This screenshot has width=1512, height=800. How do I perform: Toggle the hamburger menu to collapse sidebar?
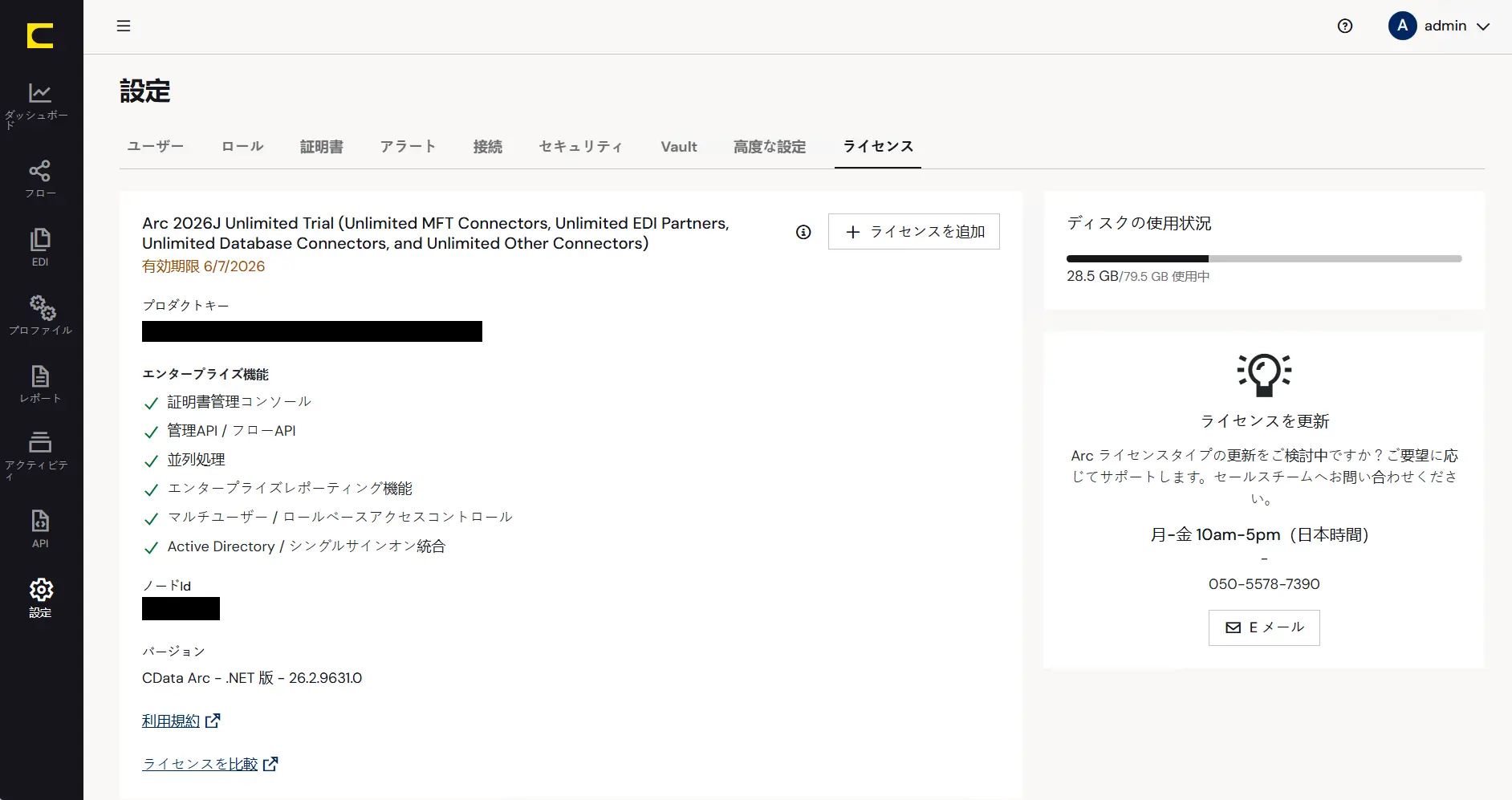pos(124,26)
